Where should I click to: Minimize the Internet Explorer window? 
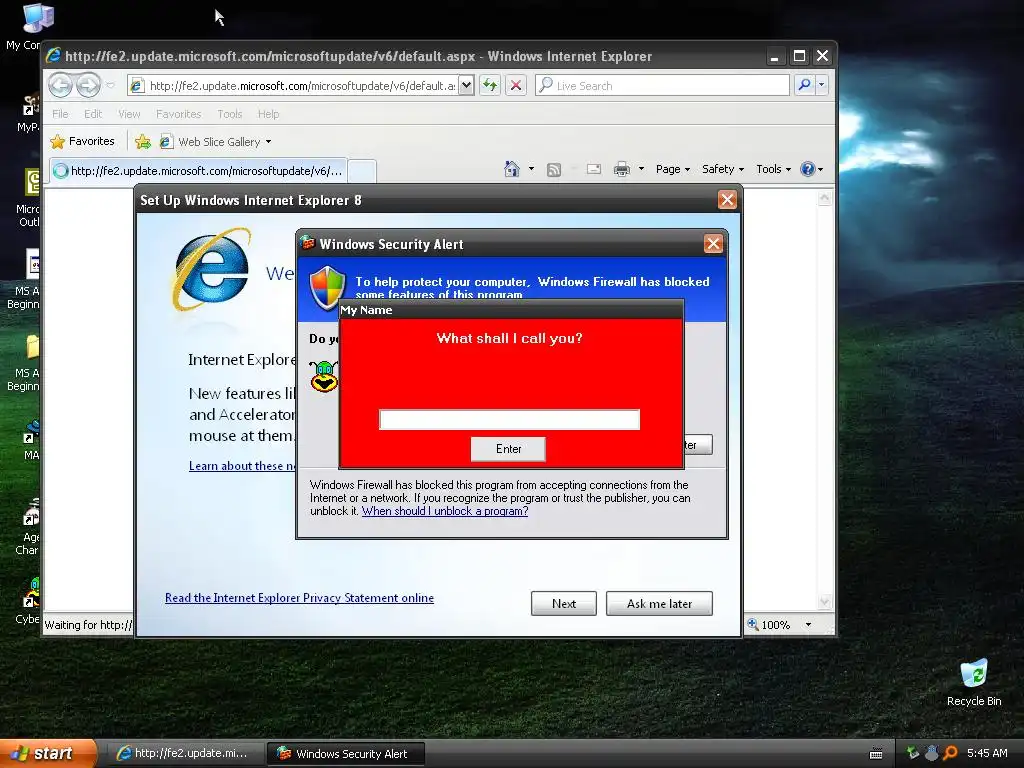[x=775, y=56]
